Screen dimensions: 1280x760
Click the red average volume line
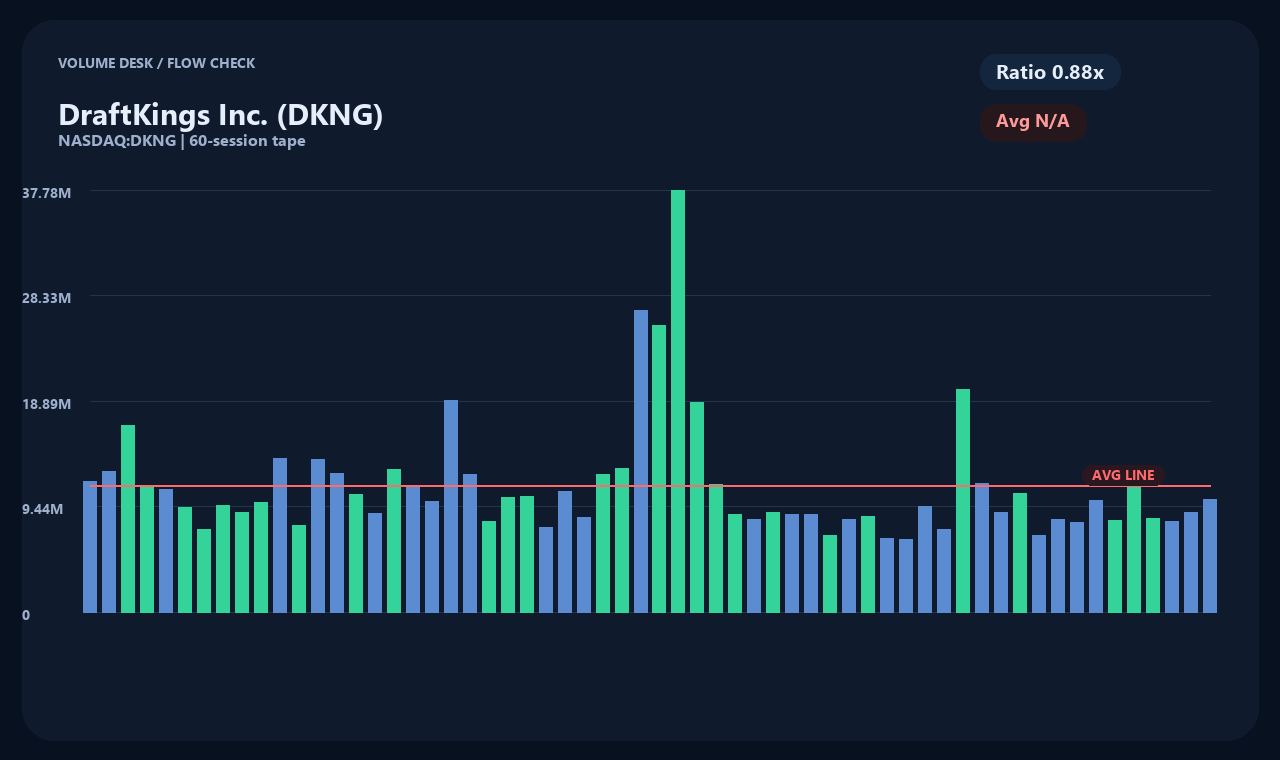pos(651,486)
